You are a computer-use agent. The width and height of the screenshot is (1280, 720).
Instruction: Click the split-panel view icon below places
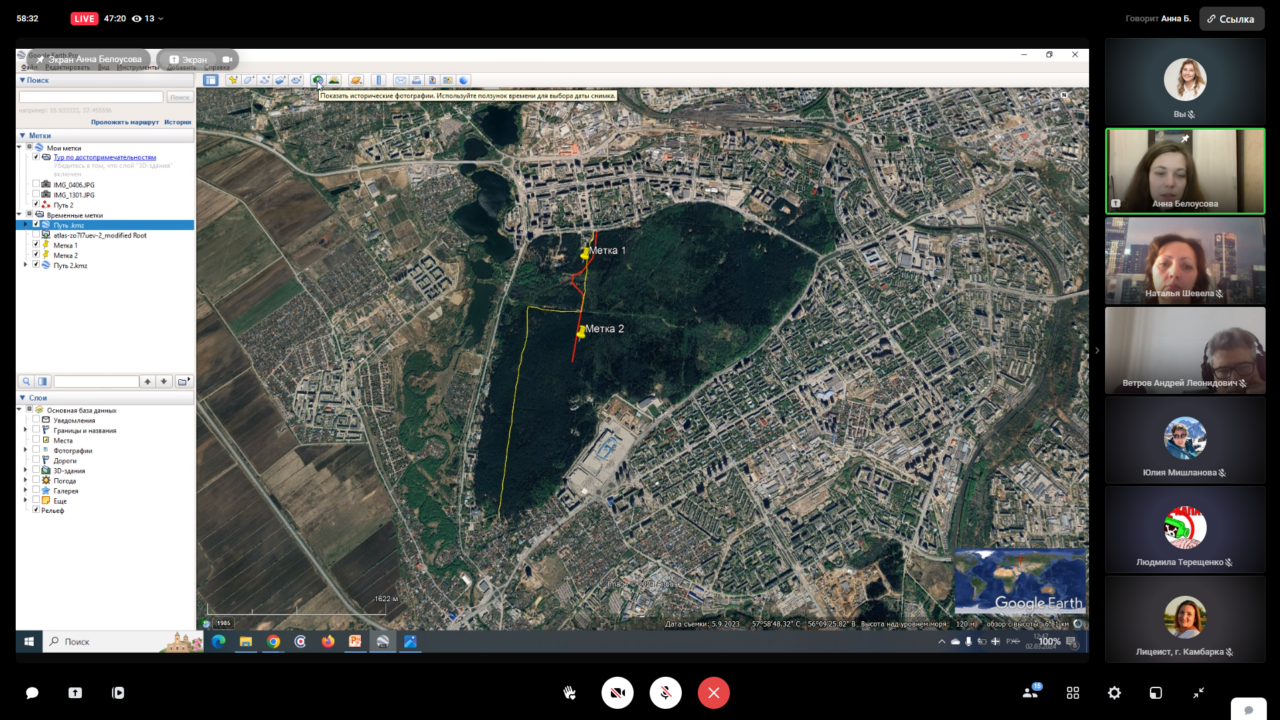pyautogui.click(x=43, y=381)
